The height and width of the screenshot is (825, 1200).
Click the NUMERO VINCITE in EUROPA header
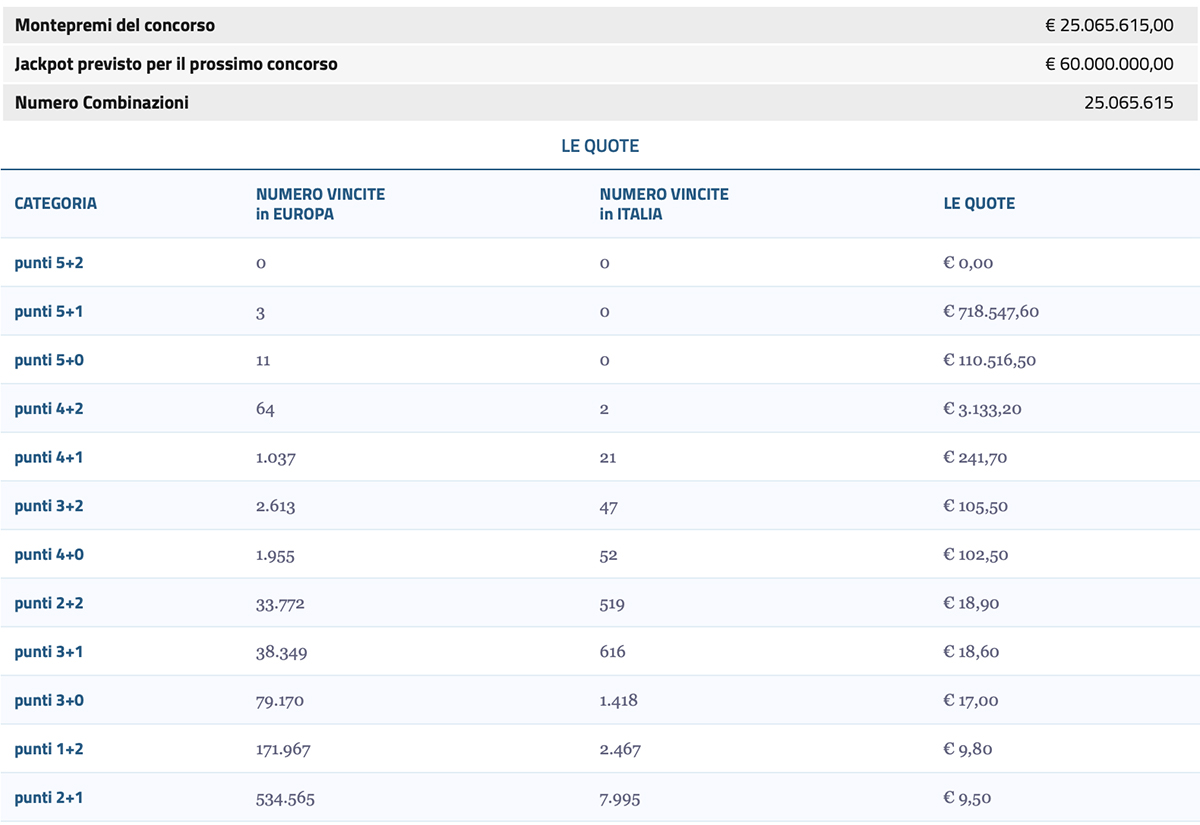click(x=320, y=204)
